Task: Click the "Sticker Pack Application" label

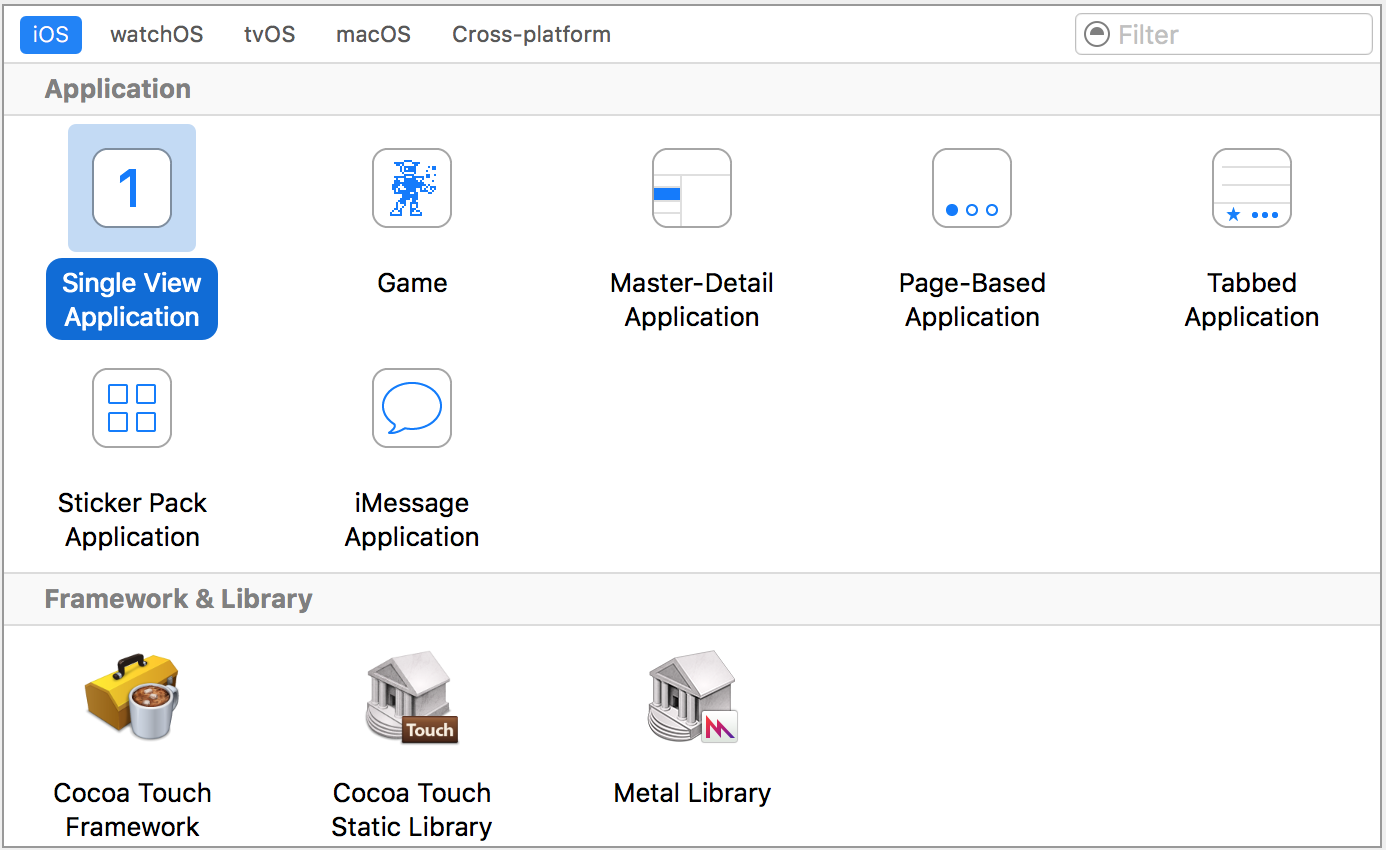Action: point(132,520)
